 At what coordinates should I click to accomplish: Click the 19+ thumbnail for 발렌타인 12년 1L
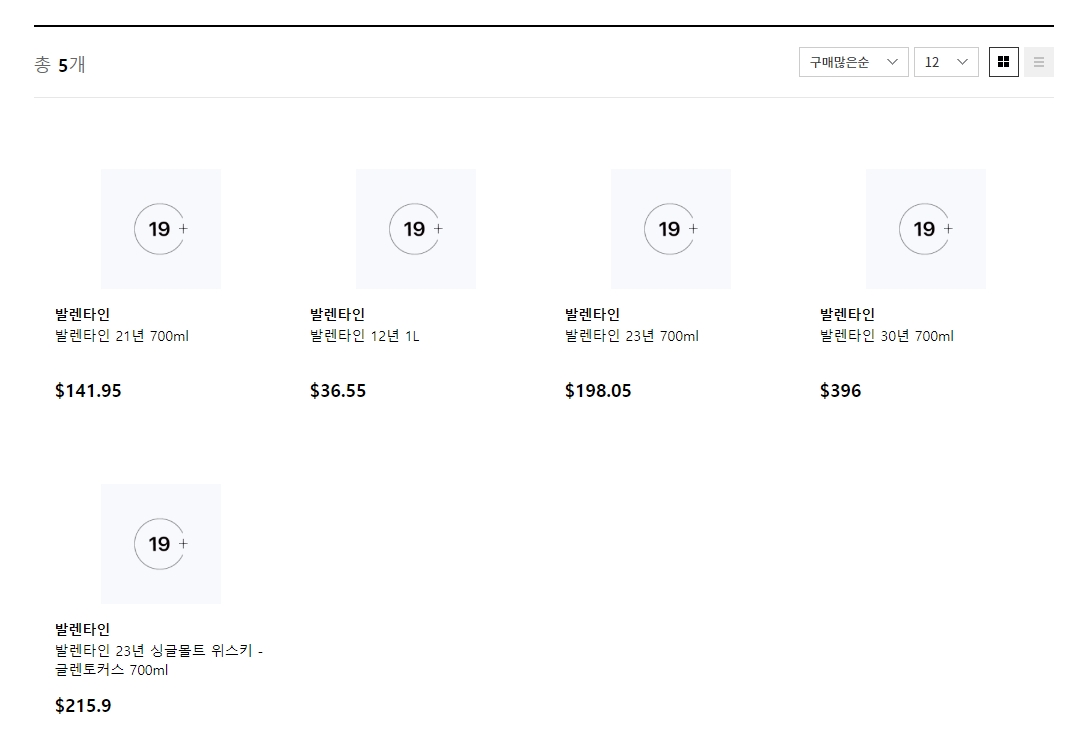click(x=416, y=229)
